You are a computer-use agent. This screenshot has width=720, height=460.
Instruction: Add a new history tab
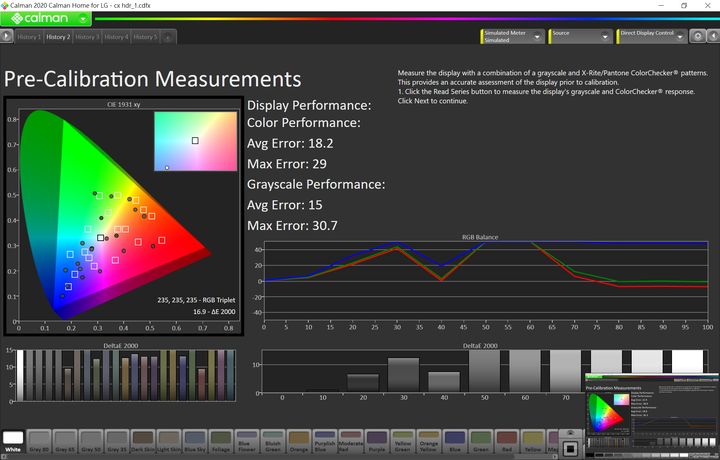(168, 37)
